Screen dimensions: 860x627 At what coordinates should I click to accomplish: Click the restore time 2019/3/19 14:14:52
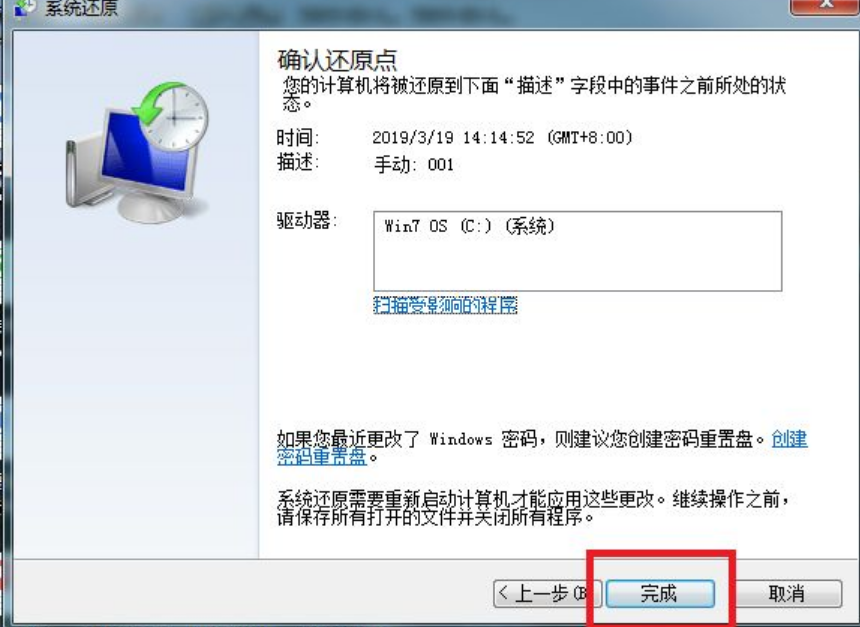click(502, 137)
